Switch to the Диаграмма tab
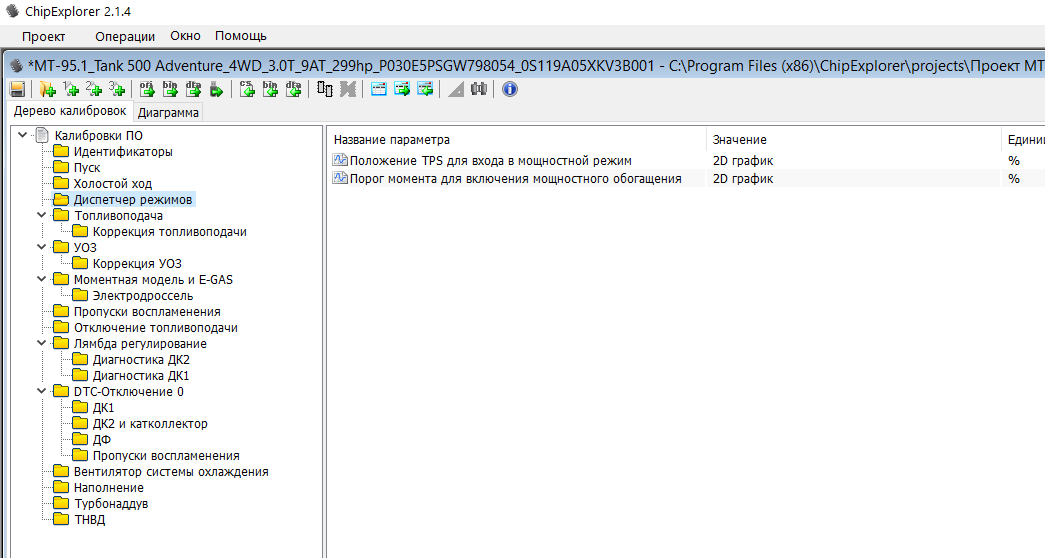Screen dimensions: 1045x558 [x=168, y=112]
